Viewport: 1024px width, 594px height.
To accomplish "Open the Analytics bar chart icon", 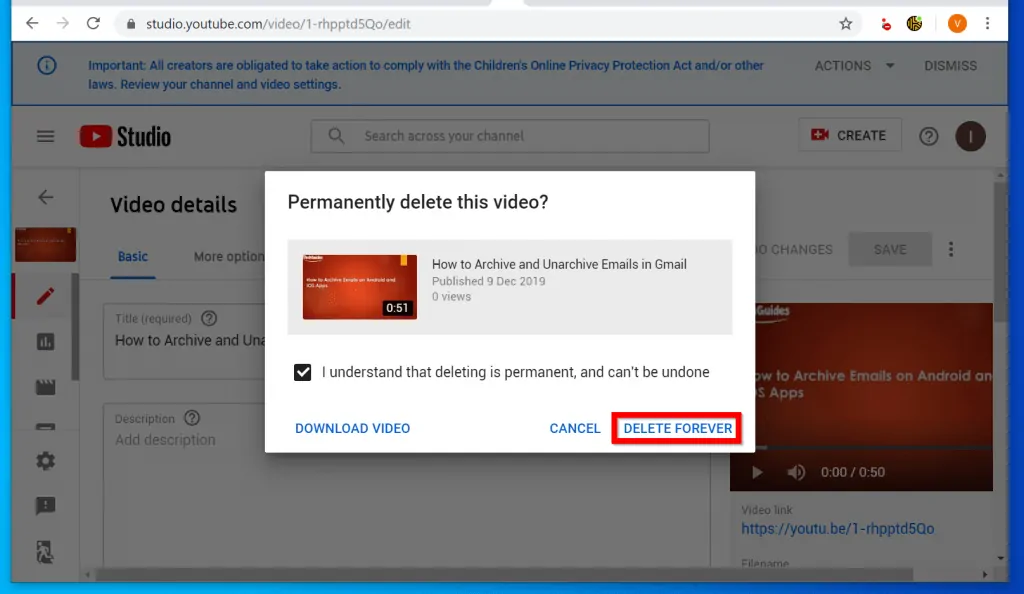I will click(45, 342).
